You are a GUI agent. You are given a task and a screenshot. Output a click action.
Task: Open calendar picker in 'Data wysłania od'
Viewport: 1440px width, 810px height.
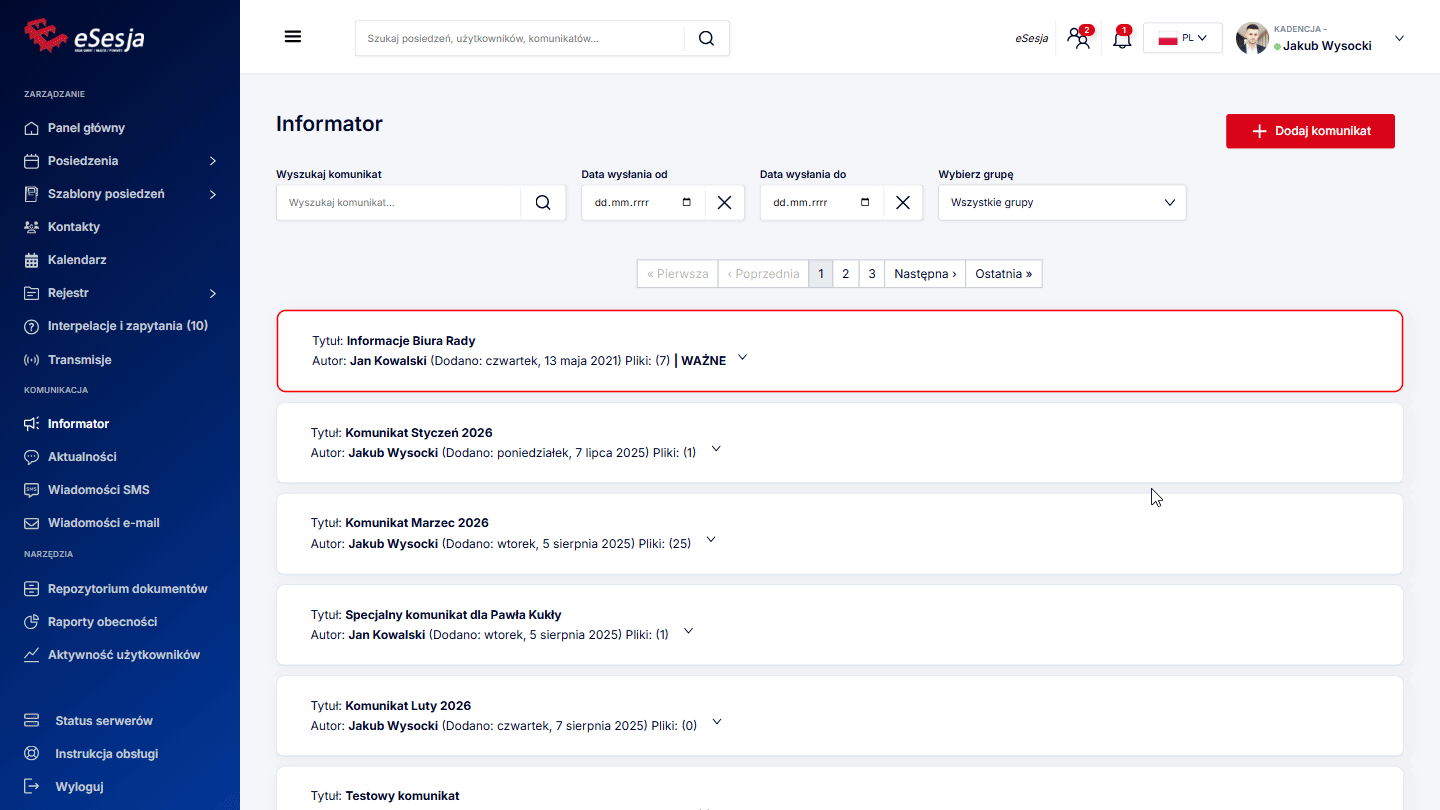click(x=686, y=202)
